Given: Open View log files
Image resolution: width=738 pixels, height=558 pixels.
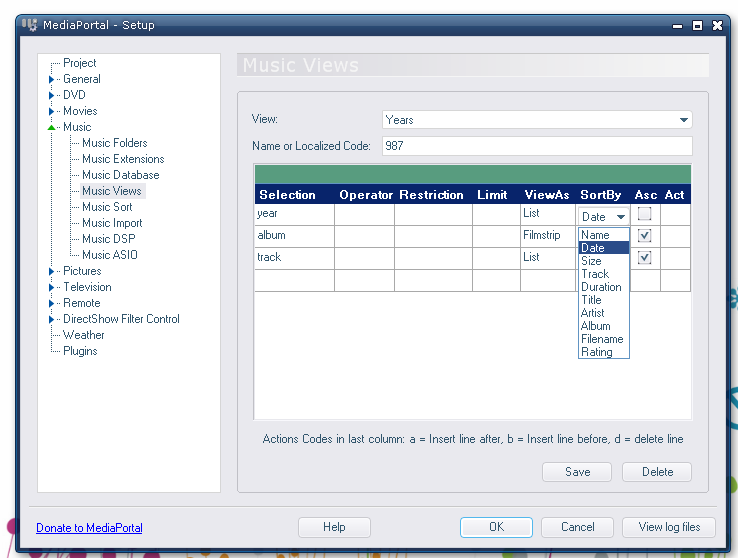Looking at the screenshot, I should [x=669, y=527].
